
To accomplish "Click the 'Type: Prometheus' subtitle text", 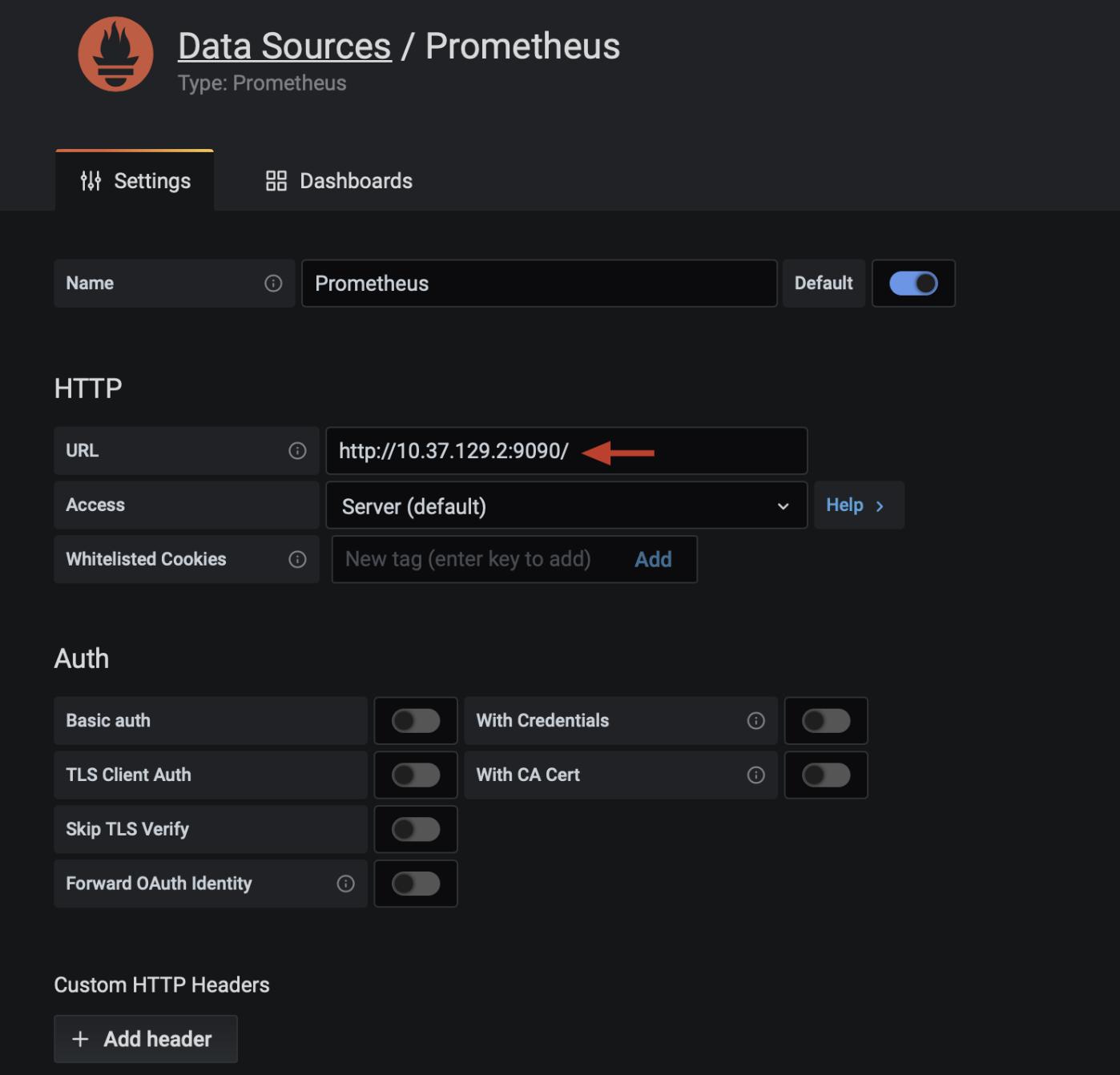I will coord(262,83).
